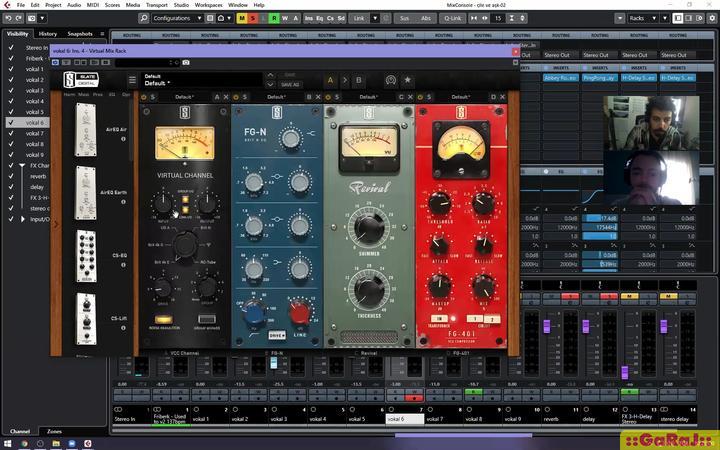Solo the Revival module with S icon
Viewport: 720px width, 450px height.
coord(337,97)
